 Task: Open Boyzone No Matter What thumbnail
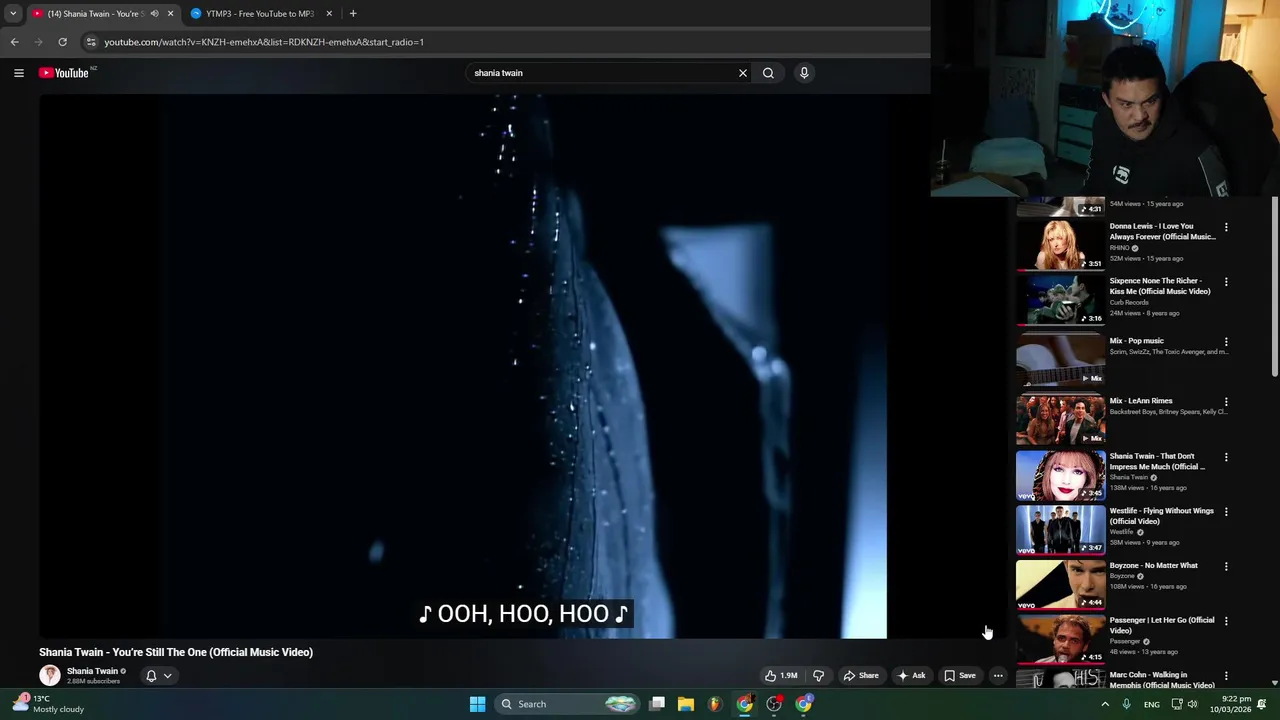(1061, 585)
